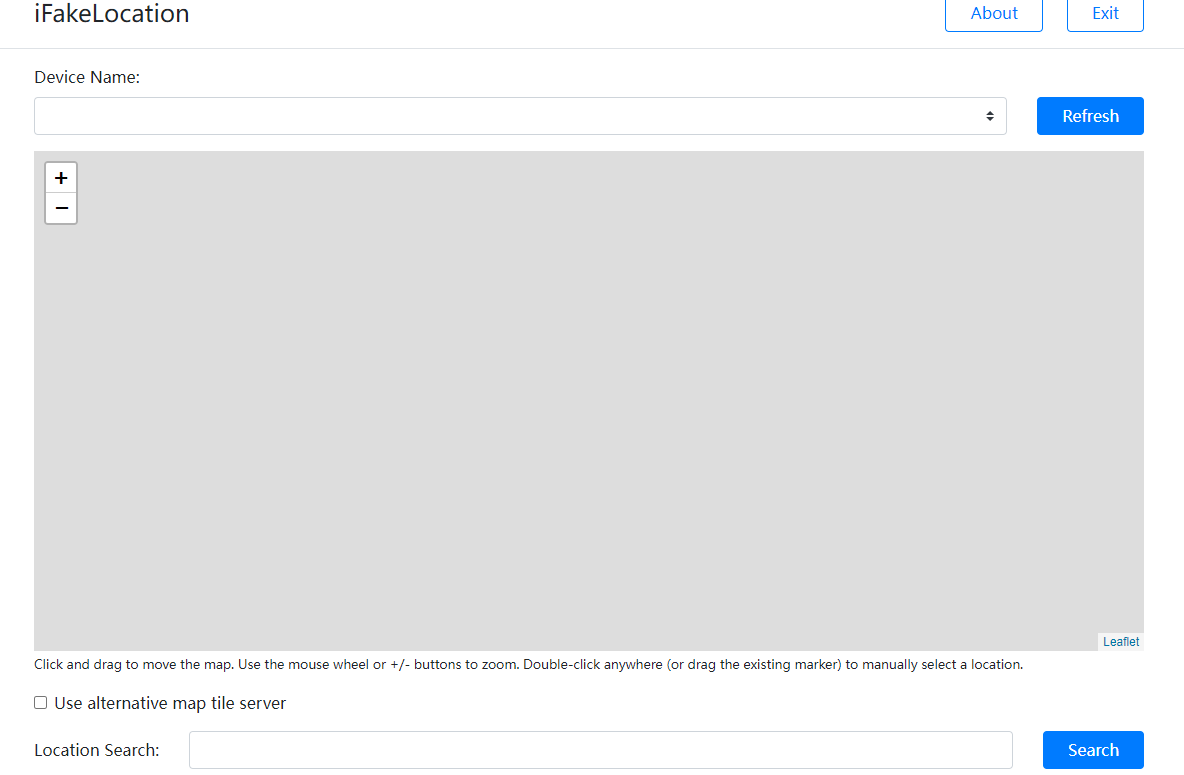Focus the Location Search input field
This screenshot has height=775, width=1184.
600,750
